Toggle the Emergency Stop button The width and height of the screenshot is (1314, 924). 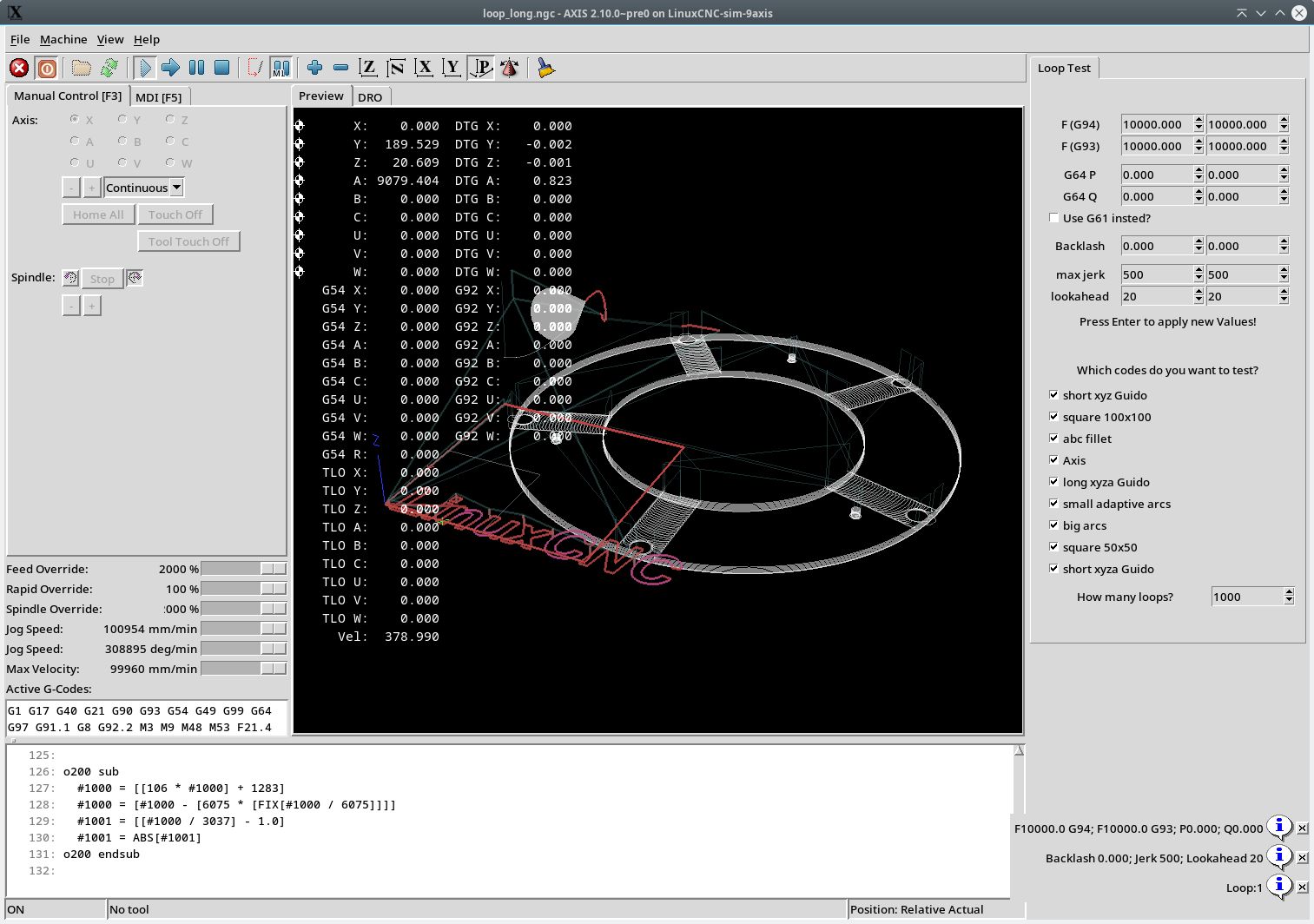pos(19,68)
